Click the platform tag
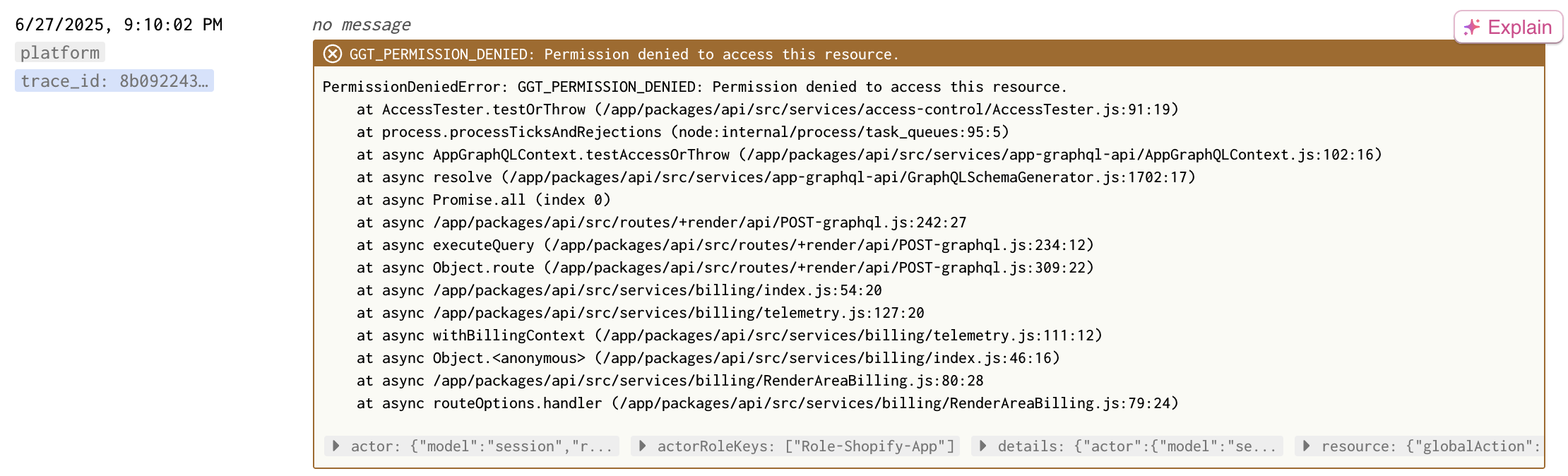The image size is (1568, 476). click(60, 52)
